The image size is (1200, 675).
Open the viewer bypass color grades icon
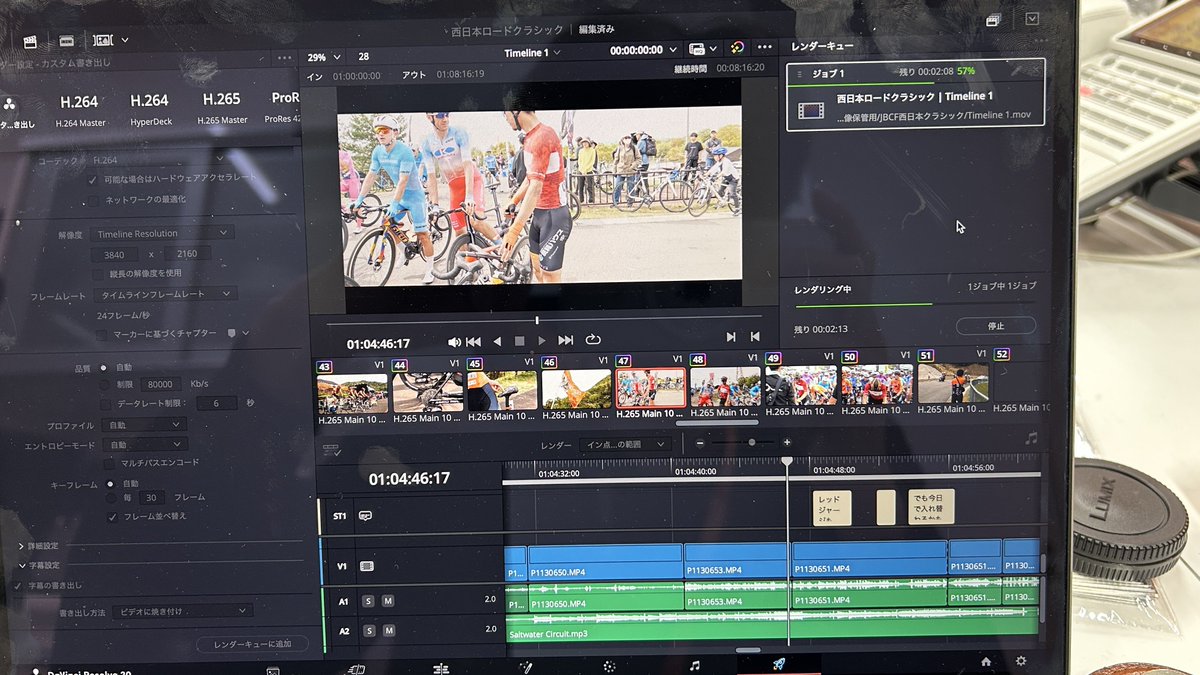(x=737, y=47)
